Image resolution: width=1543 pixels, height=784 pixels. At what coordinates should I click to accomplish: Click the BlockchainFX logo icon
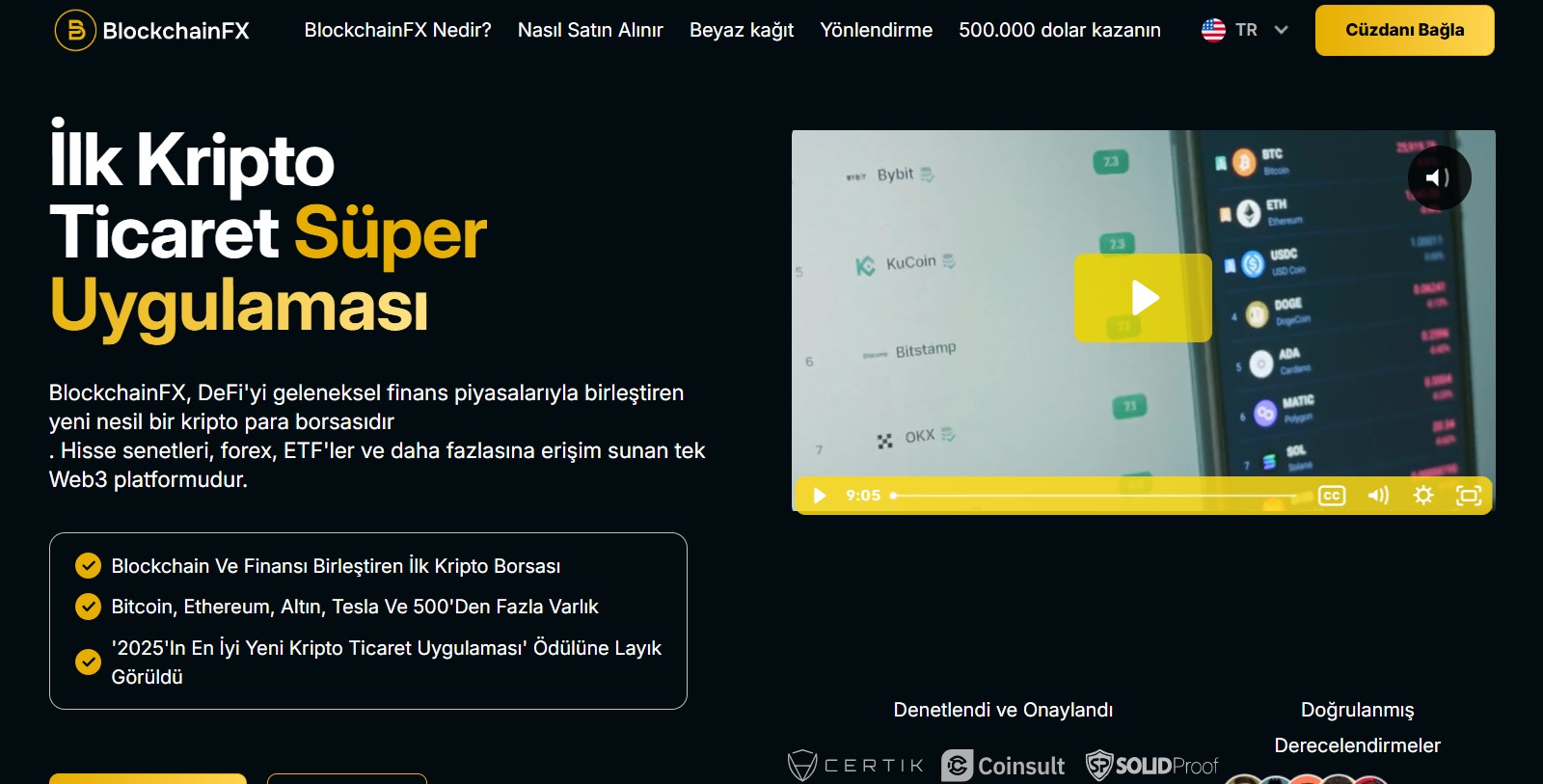click(x=75, y=30)
